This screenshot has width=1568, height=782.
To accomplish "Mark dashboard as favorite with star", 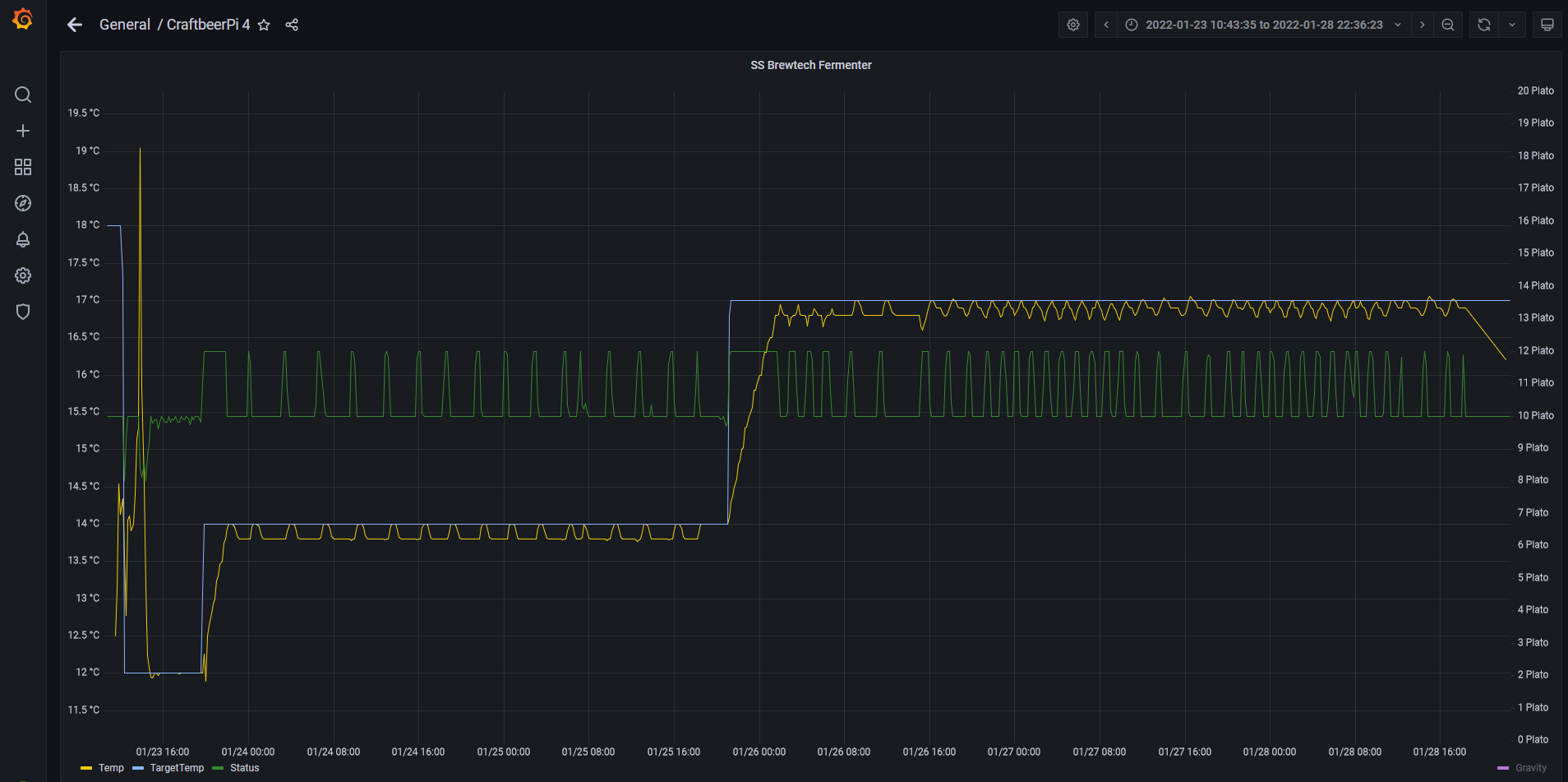I will point(264,25).
